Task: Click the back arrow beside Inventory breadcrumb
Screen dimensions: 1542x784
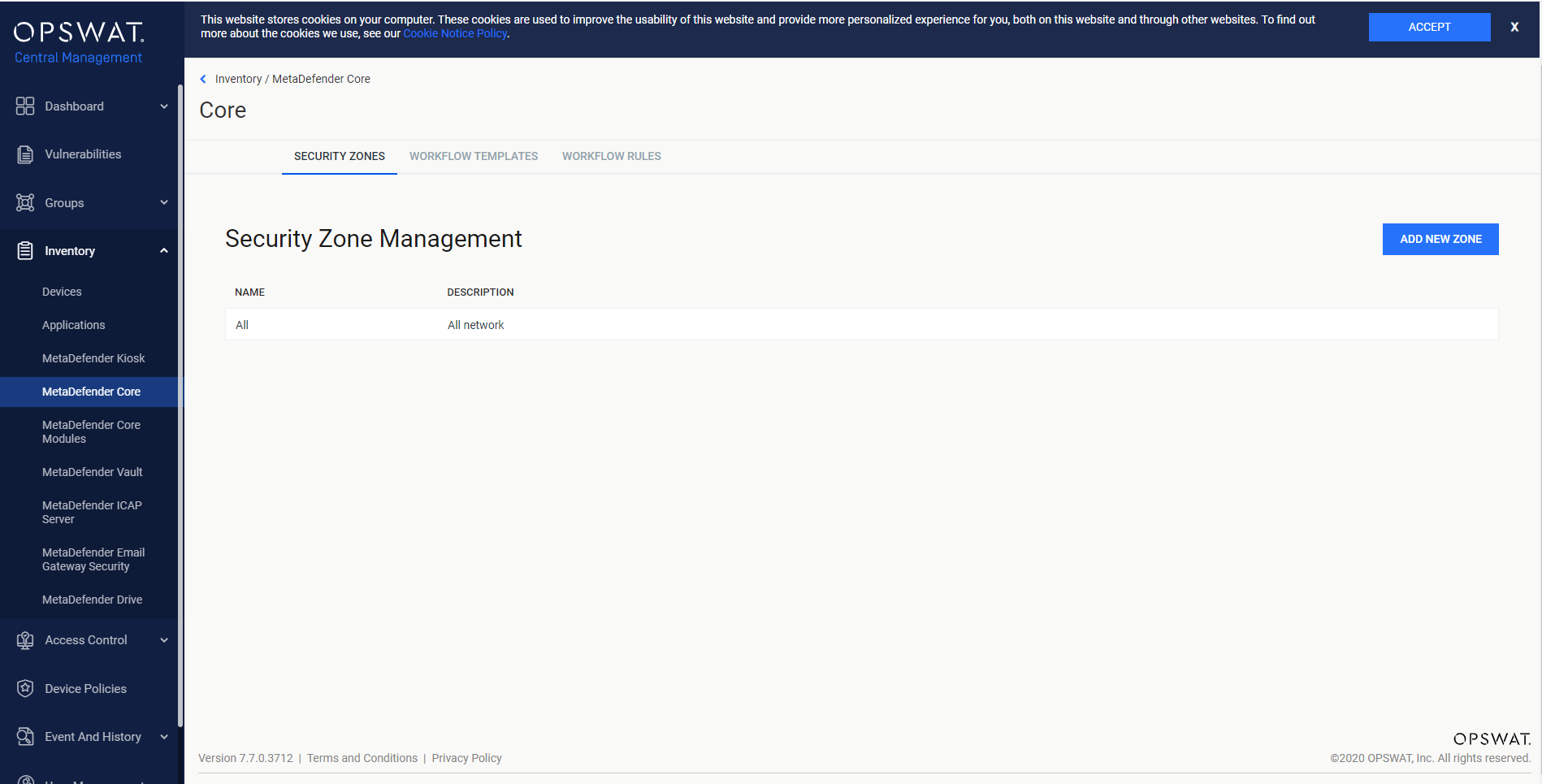Action: [x=203, y=79]
